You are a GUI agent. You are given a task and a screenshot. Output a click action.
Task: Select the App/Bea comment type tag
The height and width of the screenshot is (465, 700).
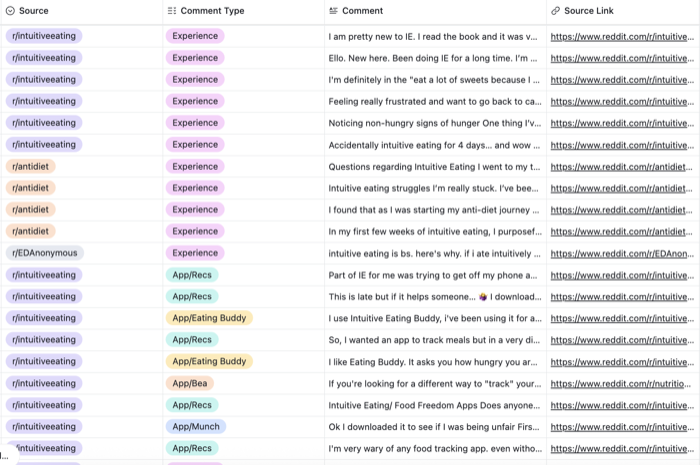pos(190,383)
